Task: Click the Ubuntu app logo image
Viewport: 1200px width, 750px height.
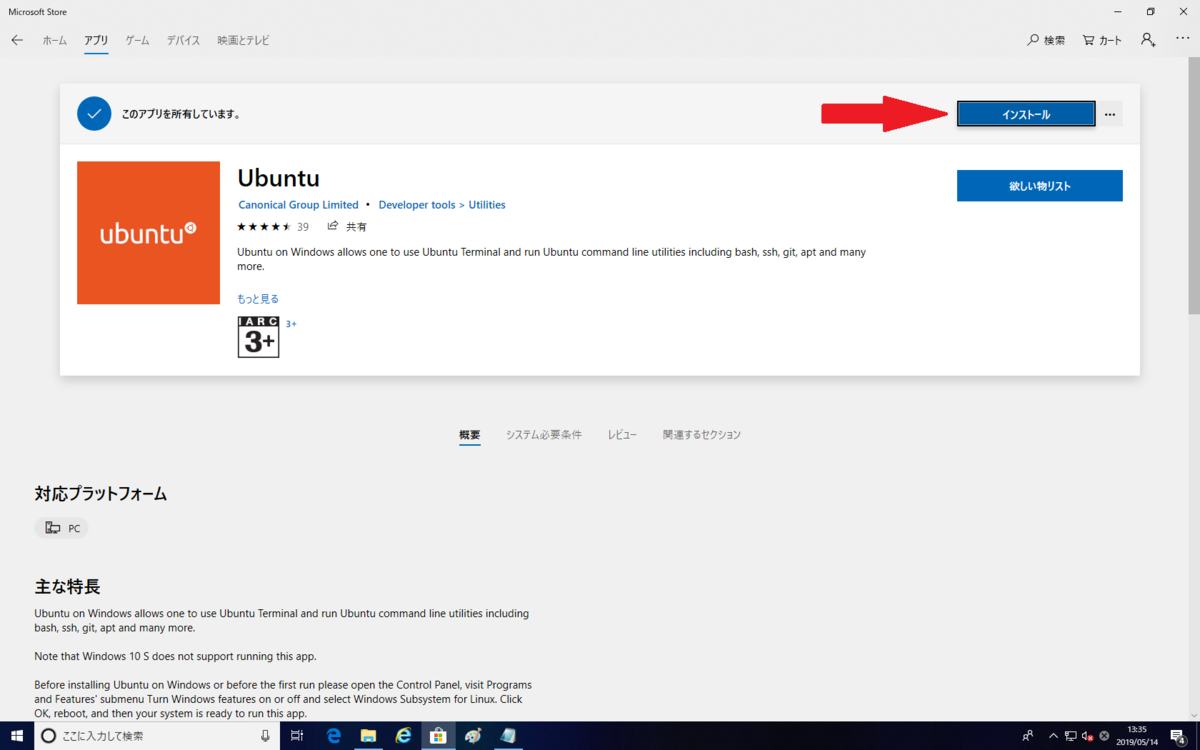Action: (x=148, y=233)
